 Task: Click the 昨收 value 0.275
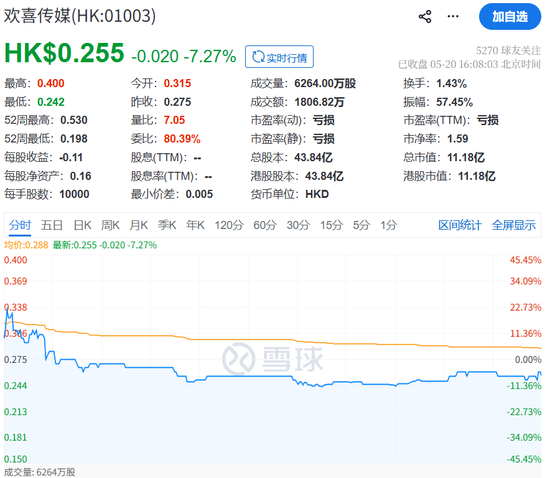point(177,102)
